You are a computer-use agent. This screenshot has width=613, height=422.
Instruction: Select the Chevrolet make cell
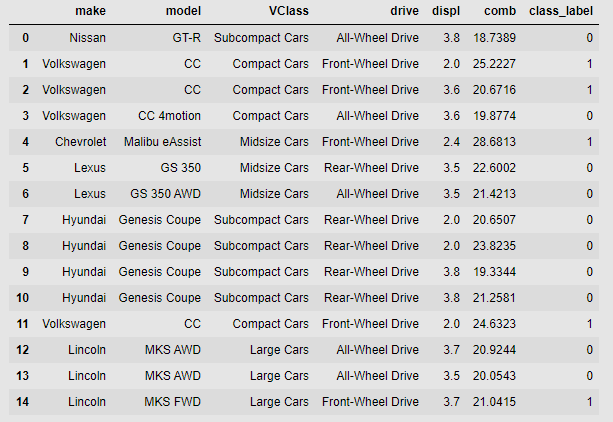click(x=75, y=142)
